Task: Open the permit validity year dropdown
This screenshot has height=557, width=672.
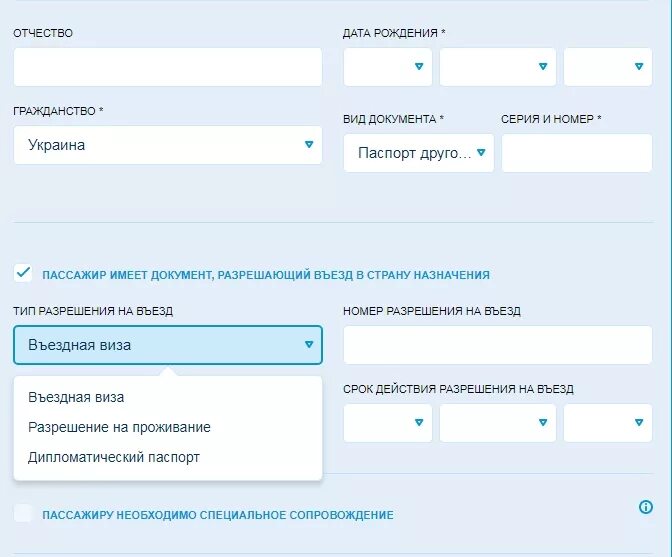Action: click(x=608, y=423)
